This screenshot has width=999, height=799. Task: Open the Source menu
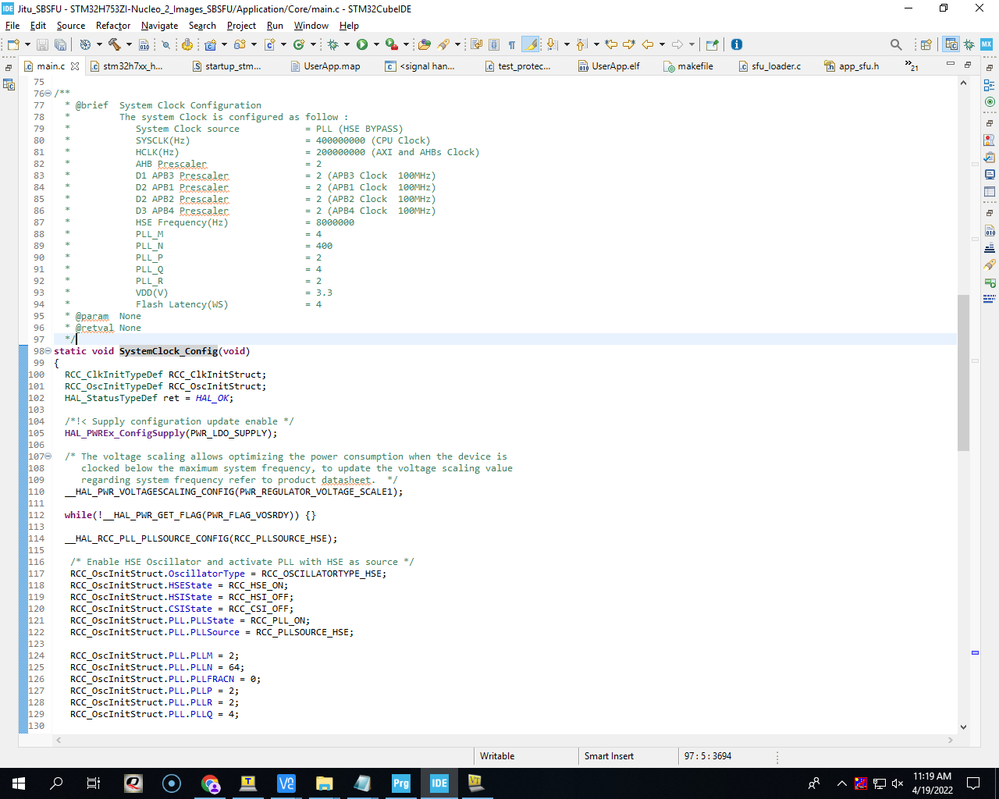point(71,25)
